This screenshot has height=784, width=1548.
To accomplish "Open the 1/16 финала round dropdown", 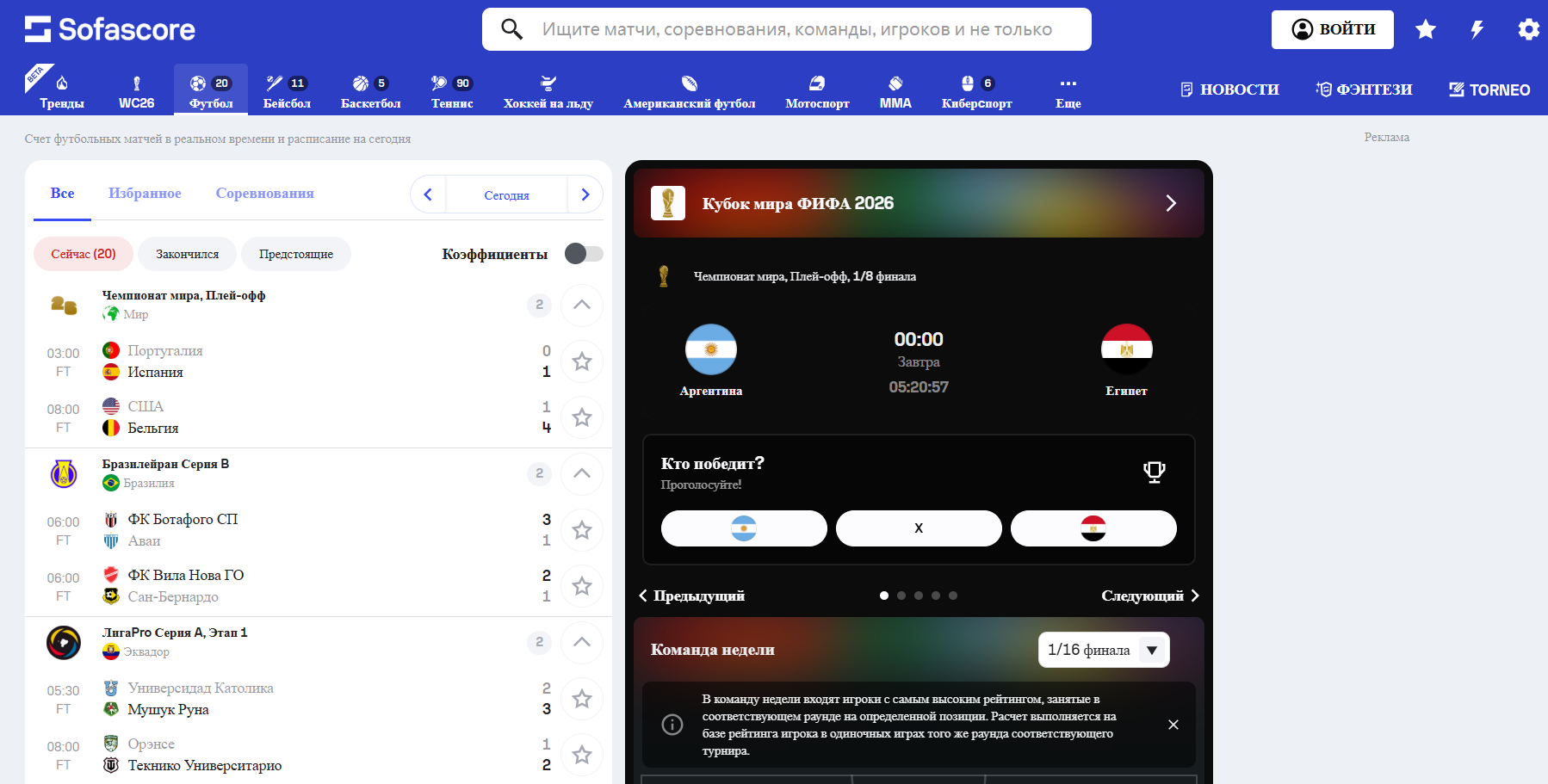I will pos(1104,650).
